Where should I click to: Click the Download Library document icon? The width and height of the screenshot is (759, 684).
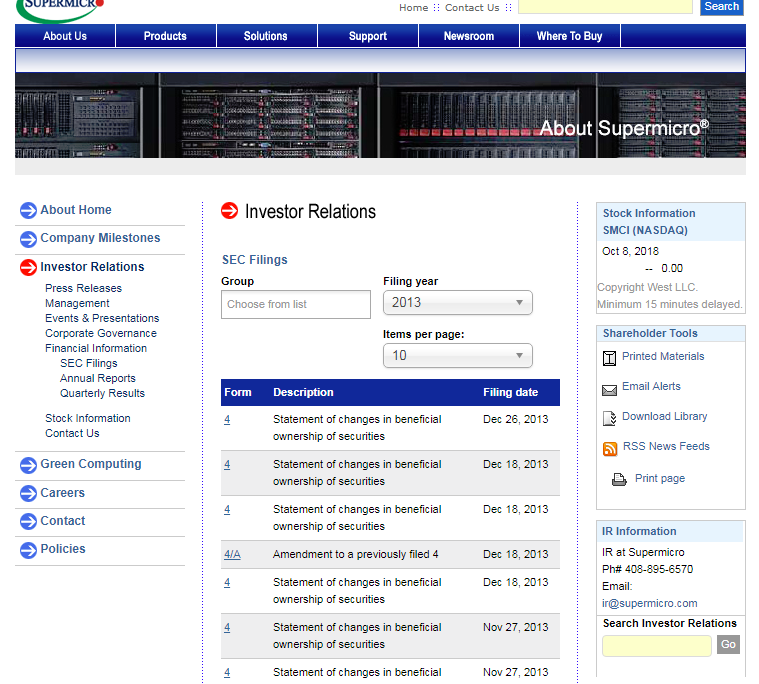609,418
